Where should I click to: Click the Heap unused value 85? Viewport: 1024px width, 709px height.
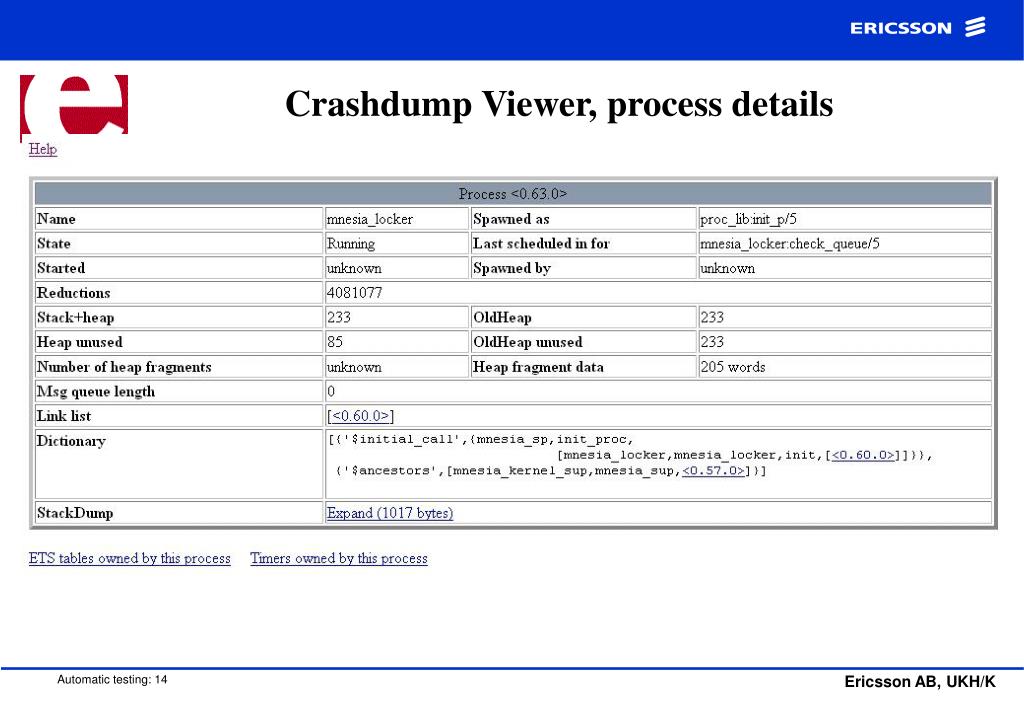coord(335,342)
